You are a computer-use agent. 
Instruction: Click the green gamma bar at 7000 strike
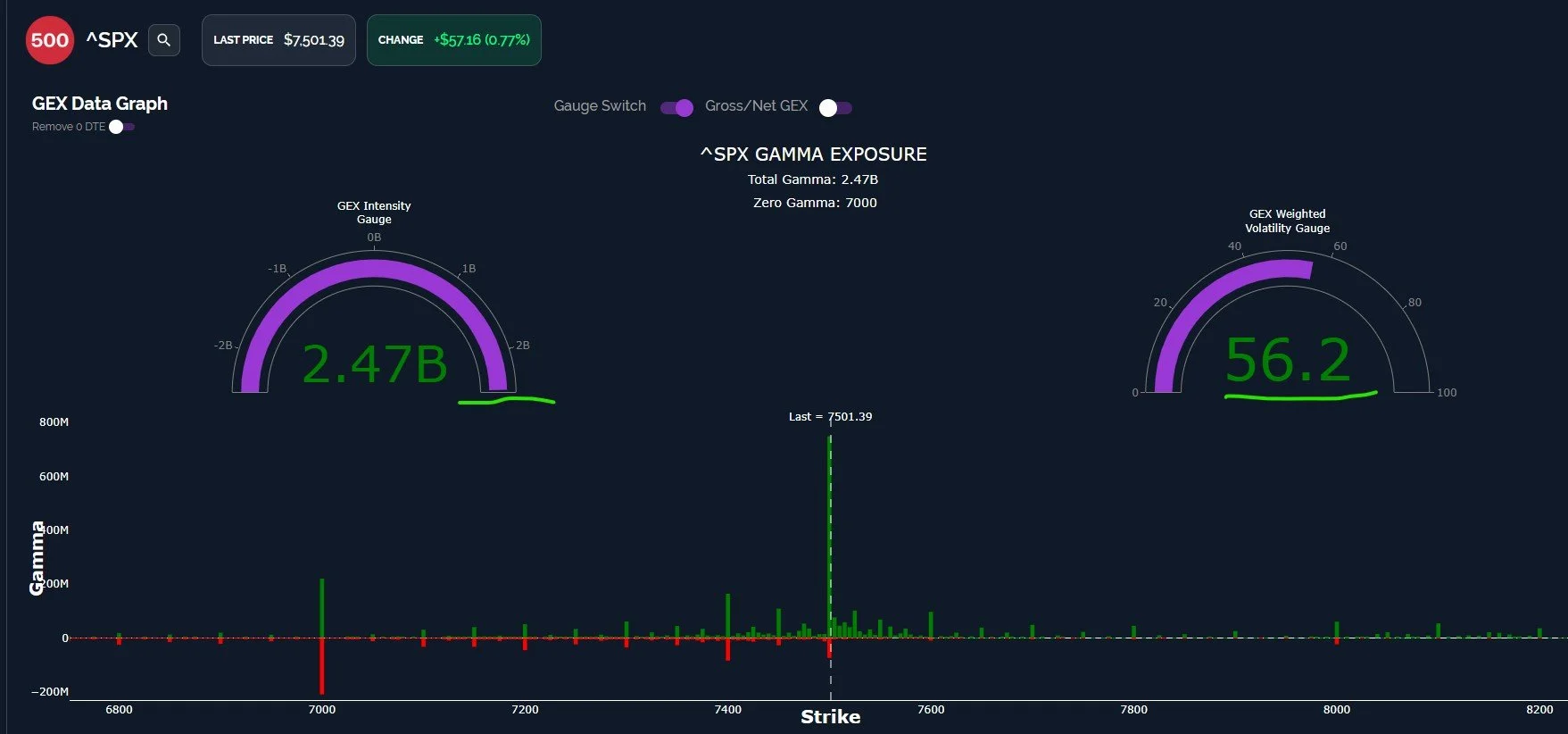(322, 608)
